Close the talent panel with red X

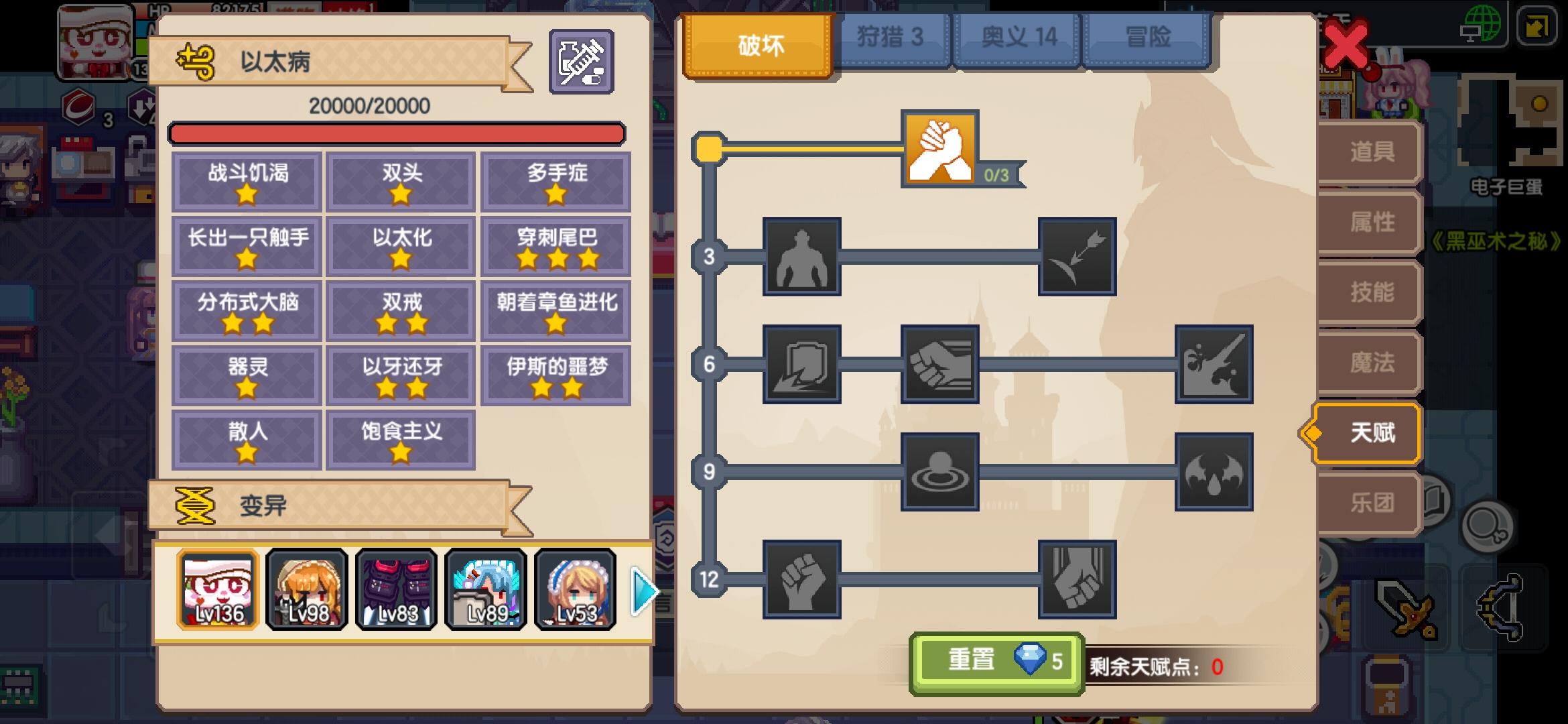pos(1346,45)
